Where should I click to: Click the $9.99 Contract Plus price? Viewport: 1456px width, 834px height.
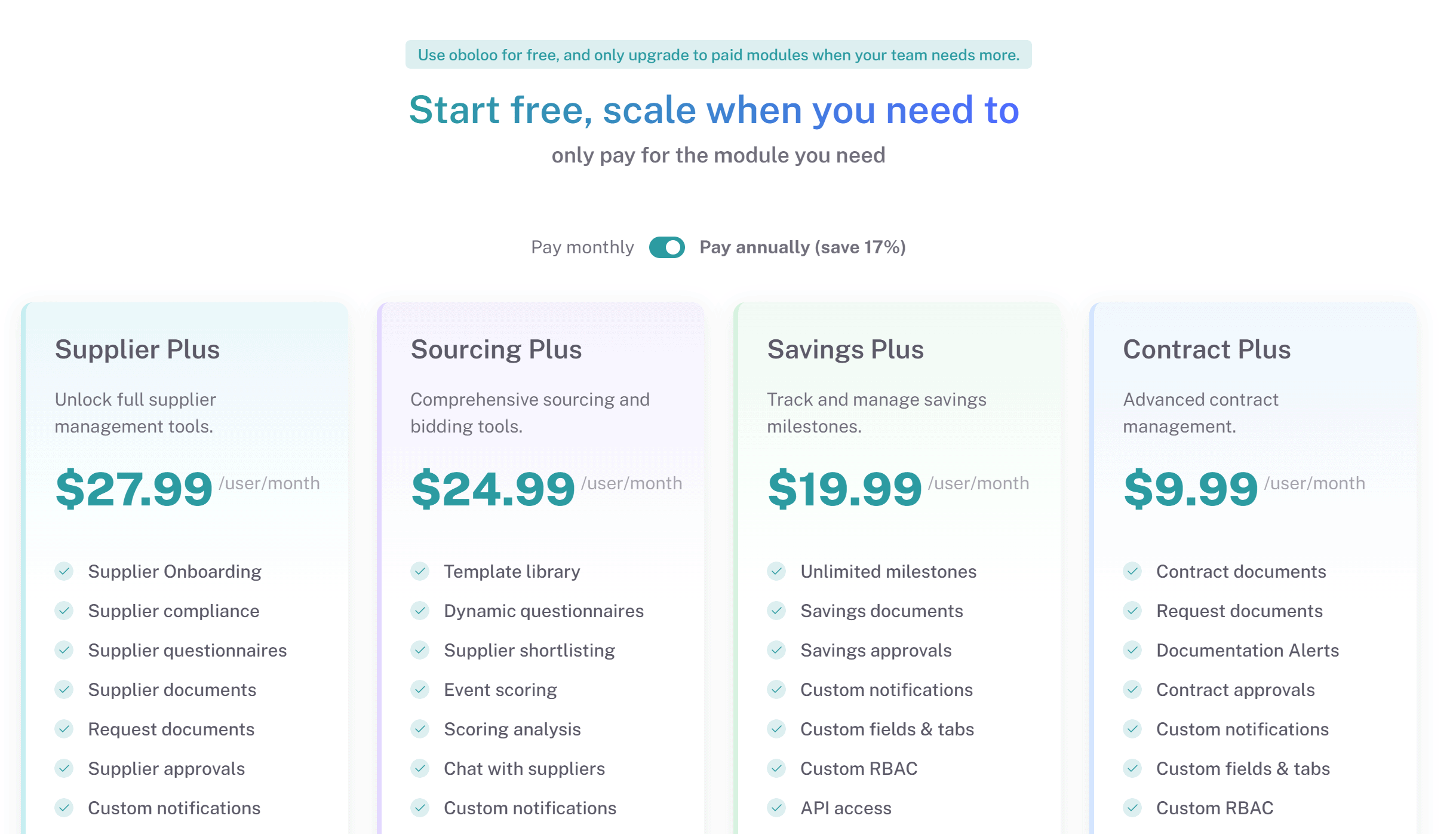1190,489
